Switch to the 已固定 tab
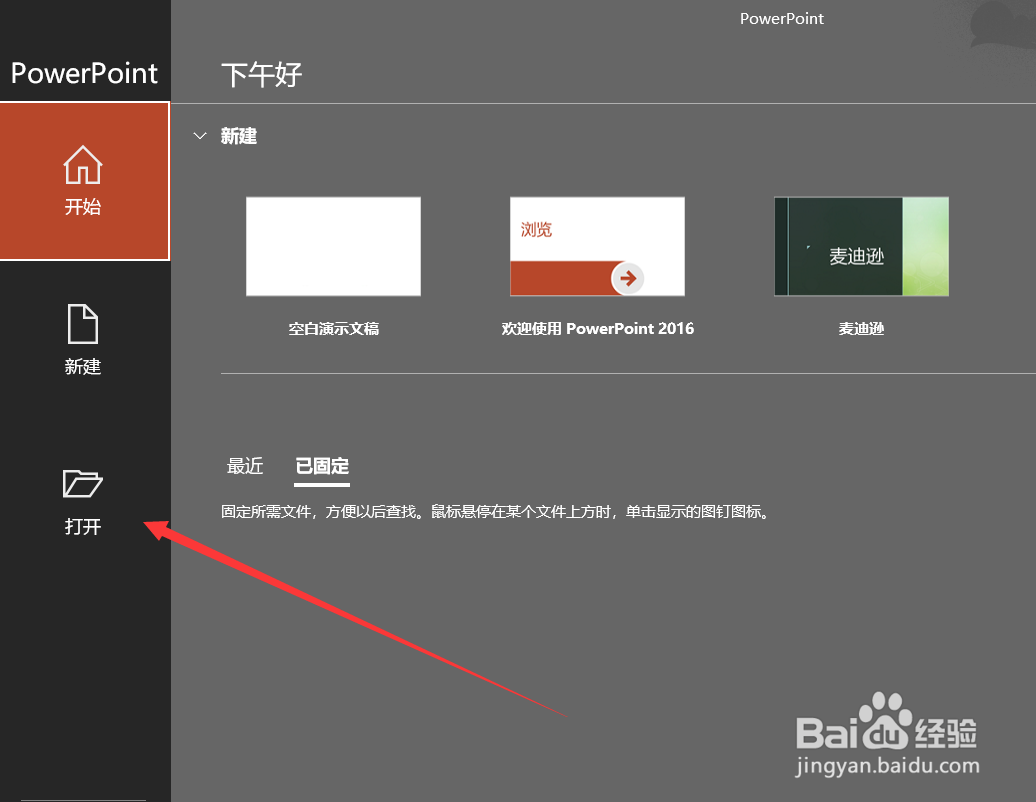Image resolution: width=1036 pixels, height=802 pixels. [x=322, y=466]
